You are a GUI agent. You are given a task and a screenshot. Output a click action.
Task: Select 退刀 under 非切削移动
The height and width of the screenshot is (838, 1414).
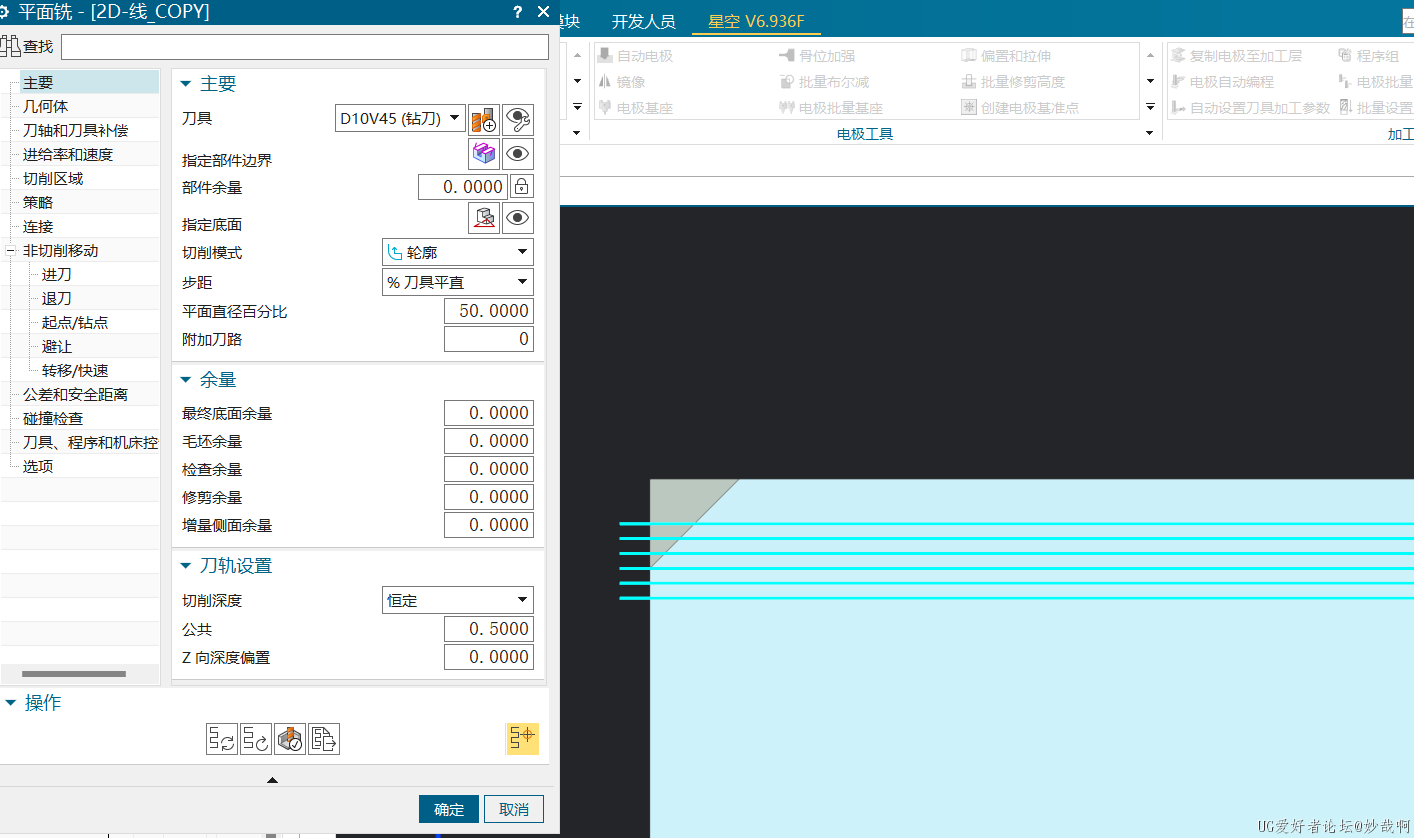coord(57,298)
